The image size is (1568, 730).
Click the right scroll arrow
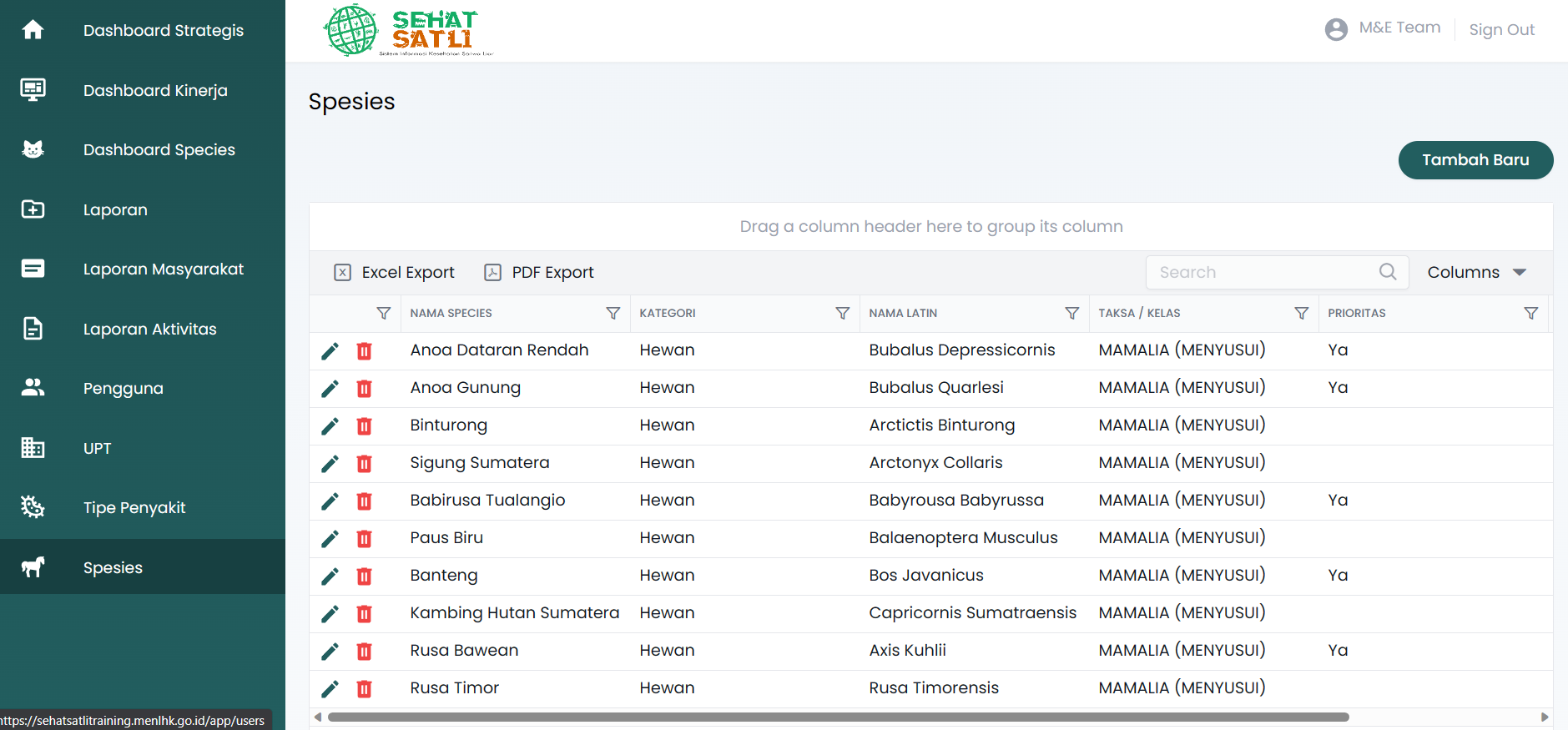pyautogui.click(x=1545, y=717)
